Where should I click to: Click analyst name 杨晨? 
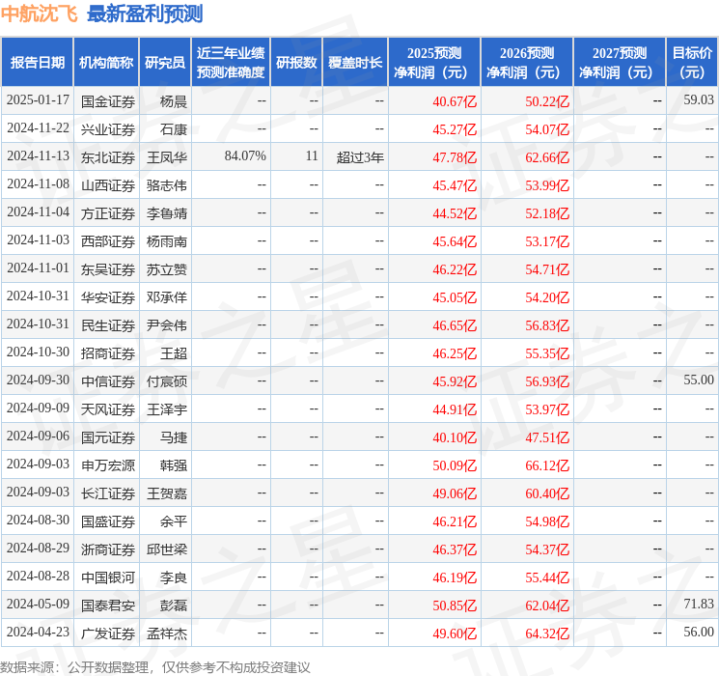[173, 101]
